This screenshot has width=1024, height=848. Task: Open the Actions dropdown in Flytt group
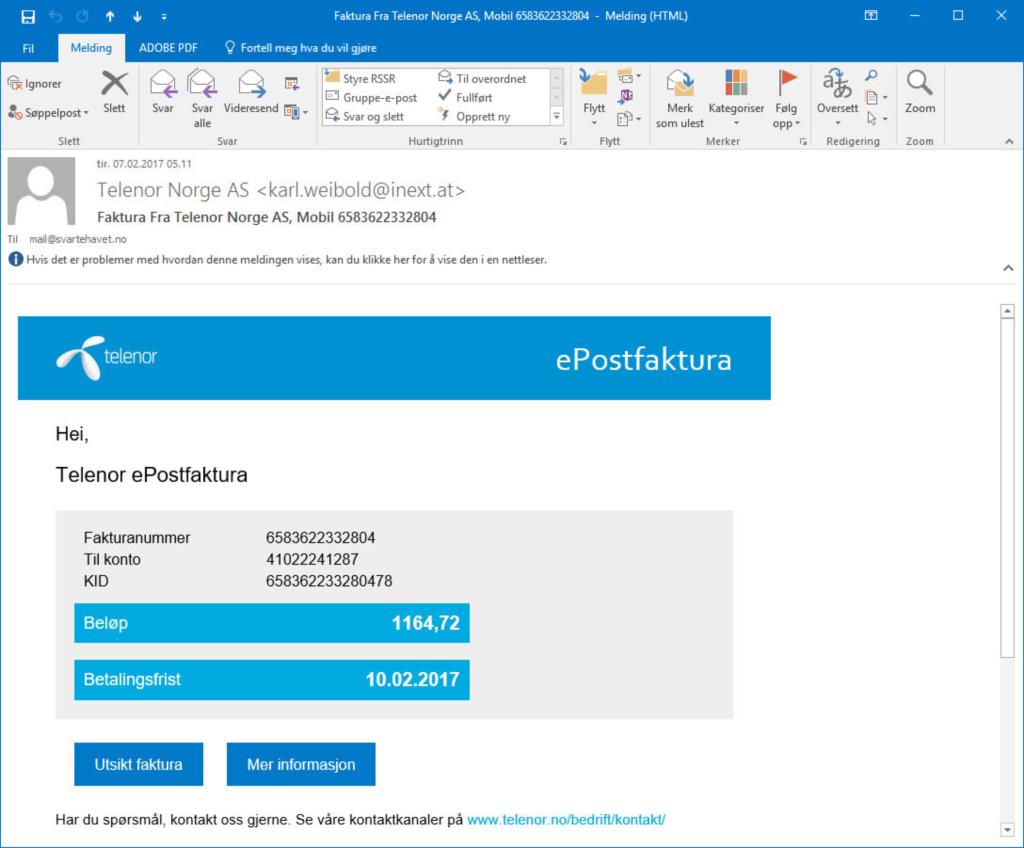pyautogui.click(x=628, y=119)
